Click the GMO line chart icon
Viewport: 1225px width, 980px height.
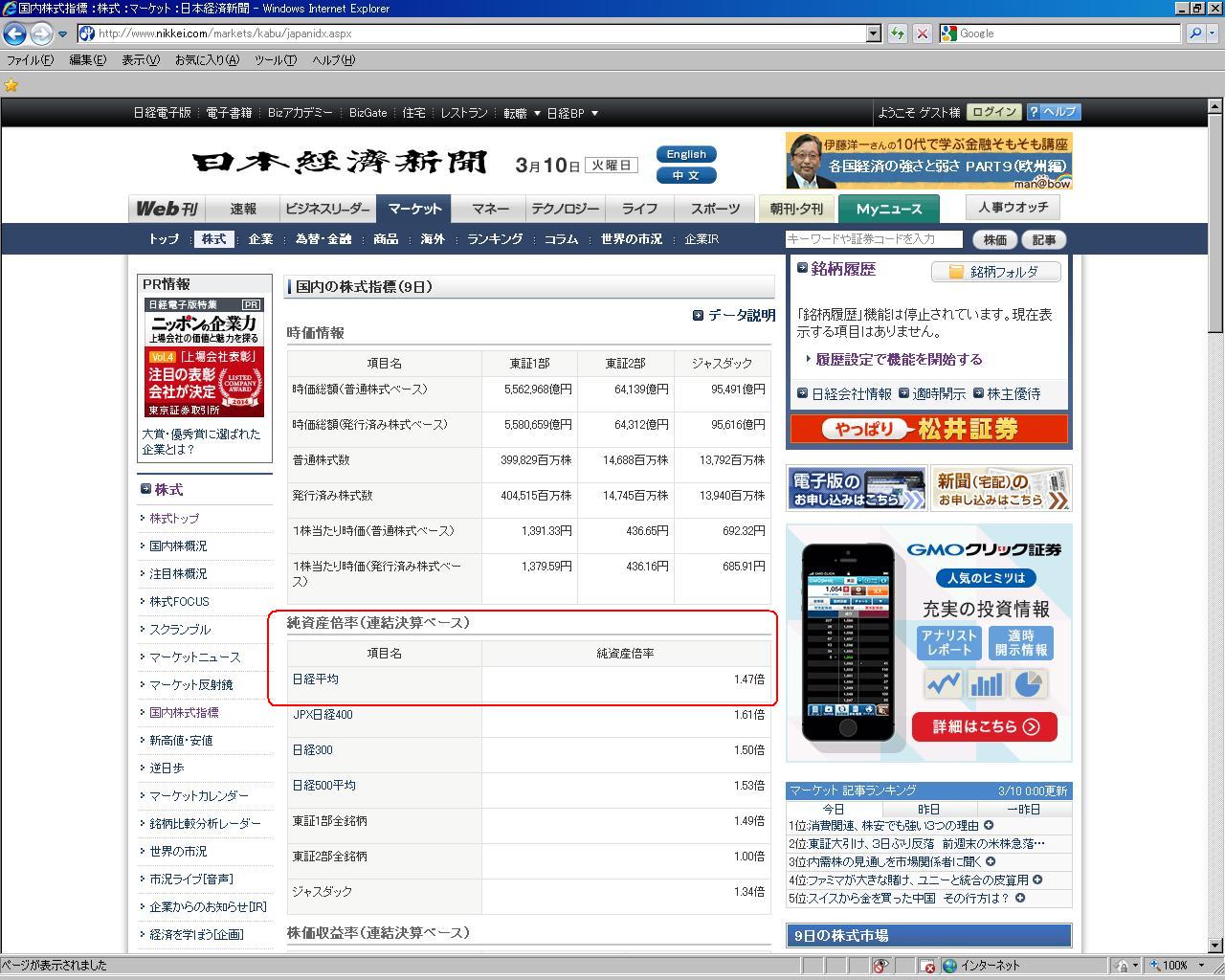point(942,683)
